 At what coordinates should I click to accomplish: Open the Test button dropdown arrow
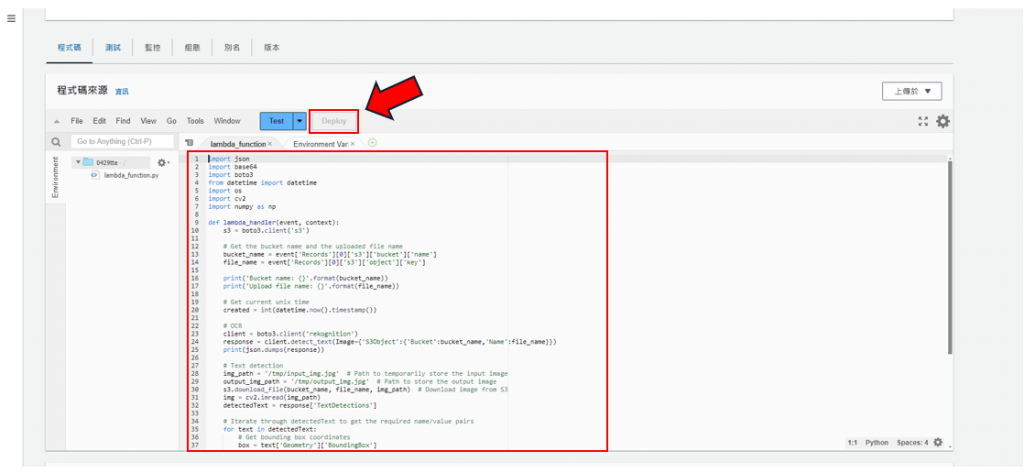tap(300, 121)
